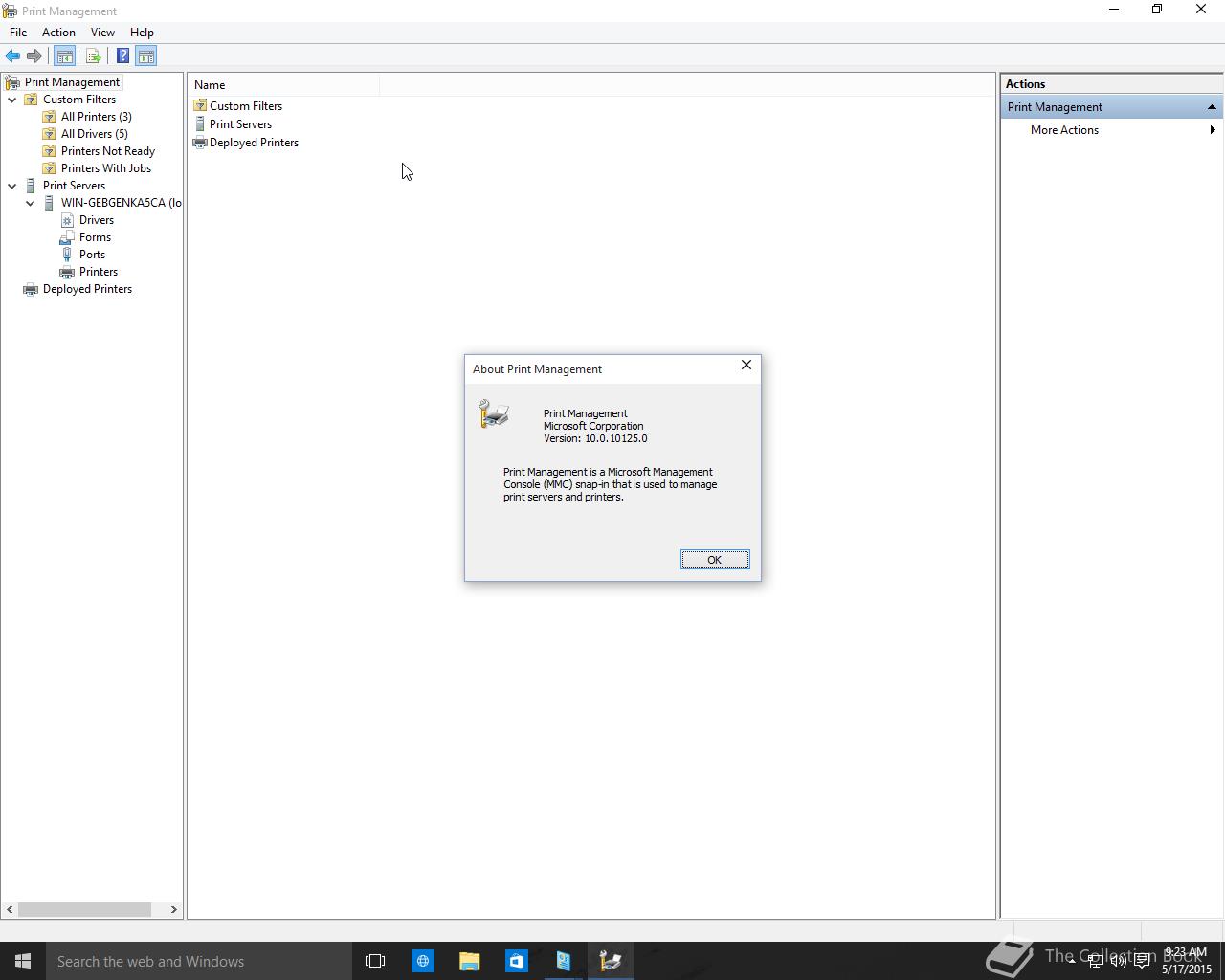This screenshot has width=1225, height=980.
Task: Open File Explorer from the taskbar
Action: pyautogui.click(x=469, y=961)
